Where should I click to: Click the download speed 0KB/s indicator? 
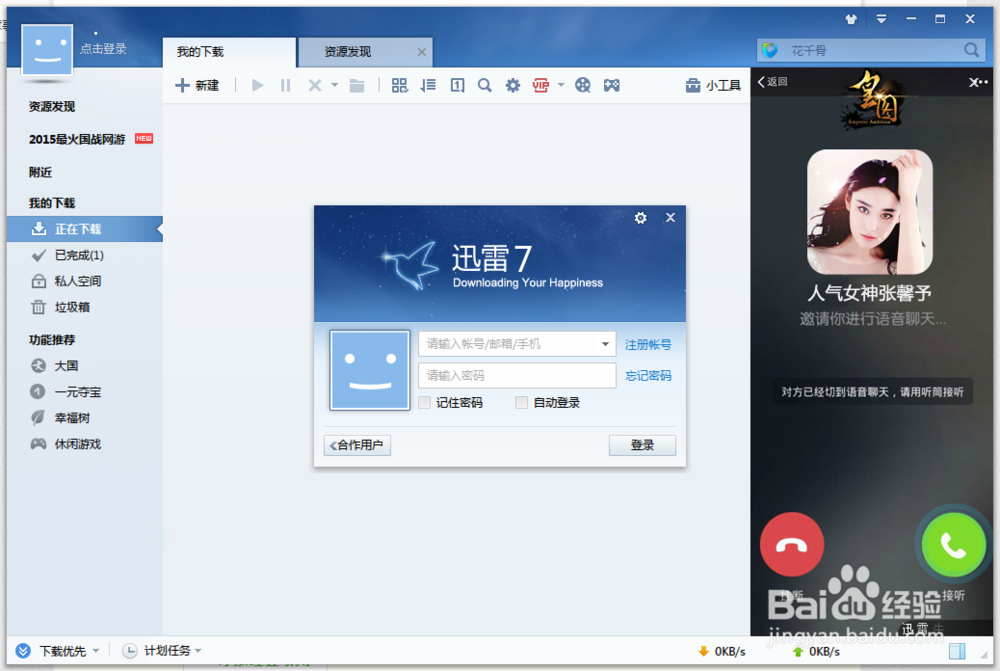[722, 651]
